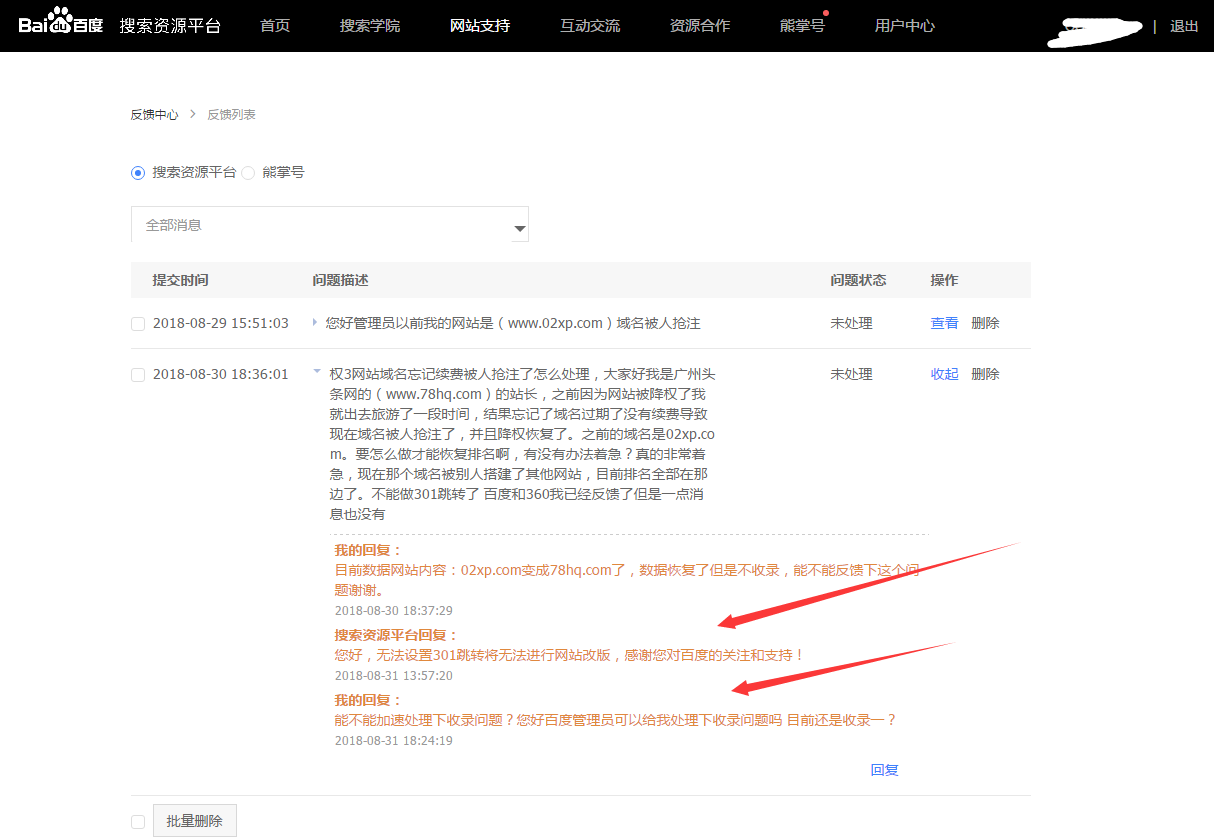1214x839 pixels.
Task: Tick checkbox for 2018-08-30 18:36:01 feedback
Action: coord(138,375)
